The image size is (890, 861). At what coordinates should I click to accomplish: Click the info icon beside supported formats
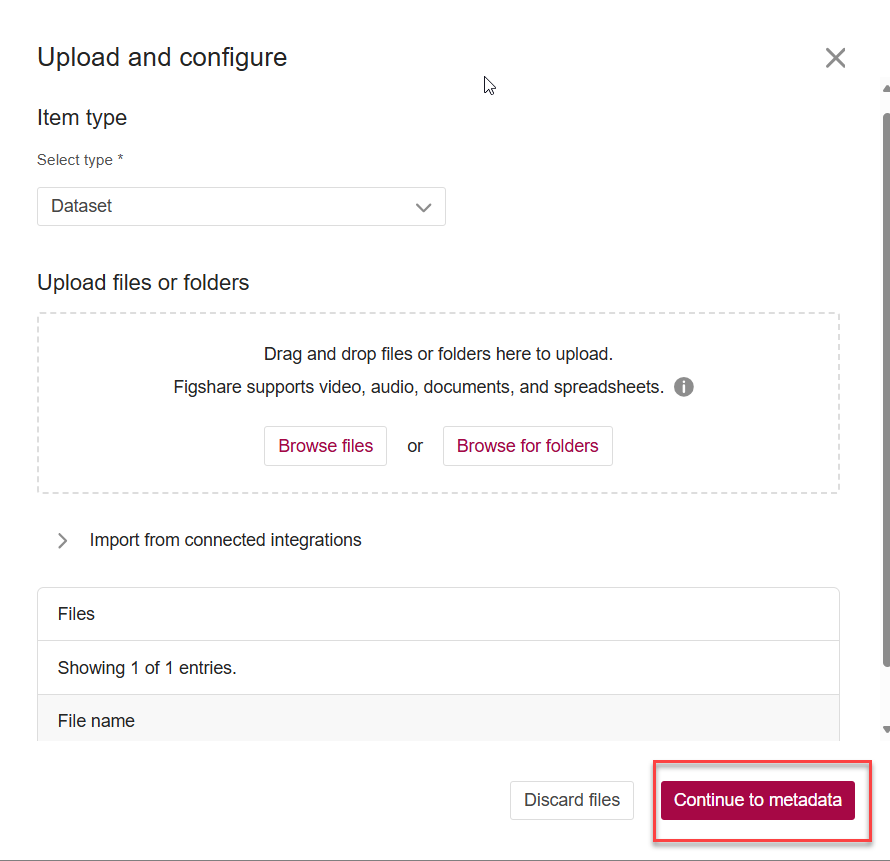(684, 387)
